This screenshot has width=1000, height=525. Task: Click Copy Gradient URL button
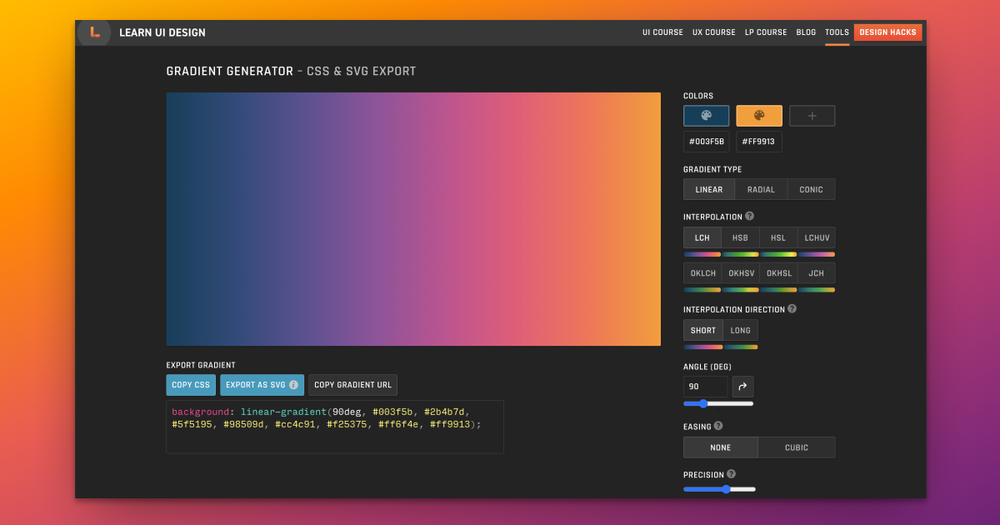(353, 385)
